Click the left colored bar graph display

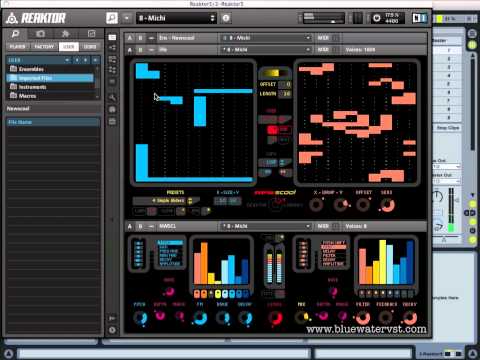(221, 263)
